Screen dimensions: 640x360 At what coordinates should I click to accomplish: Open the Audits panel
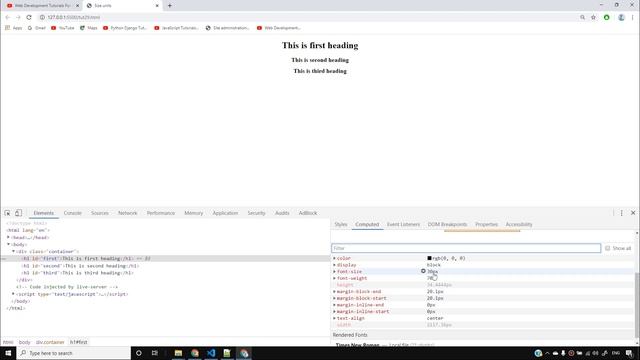282,213
